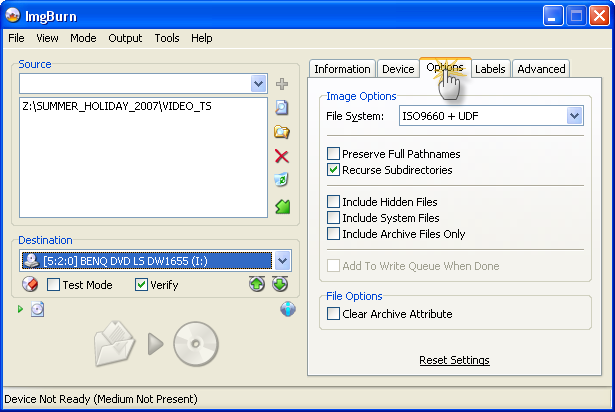Toggle Preserve Full Pathnames checkbox

[x=333, y=153]
